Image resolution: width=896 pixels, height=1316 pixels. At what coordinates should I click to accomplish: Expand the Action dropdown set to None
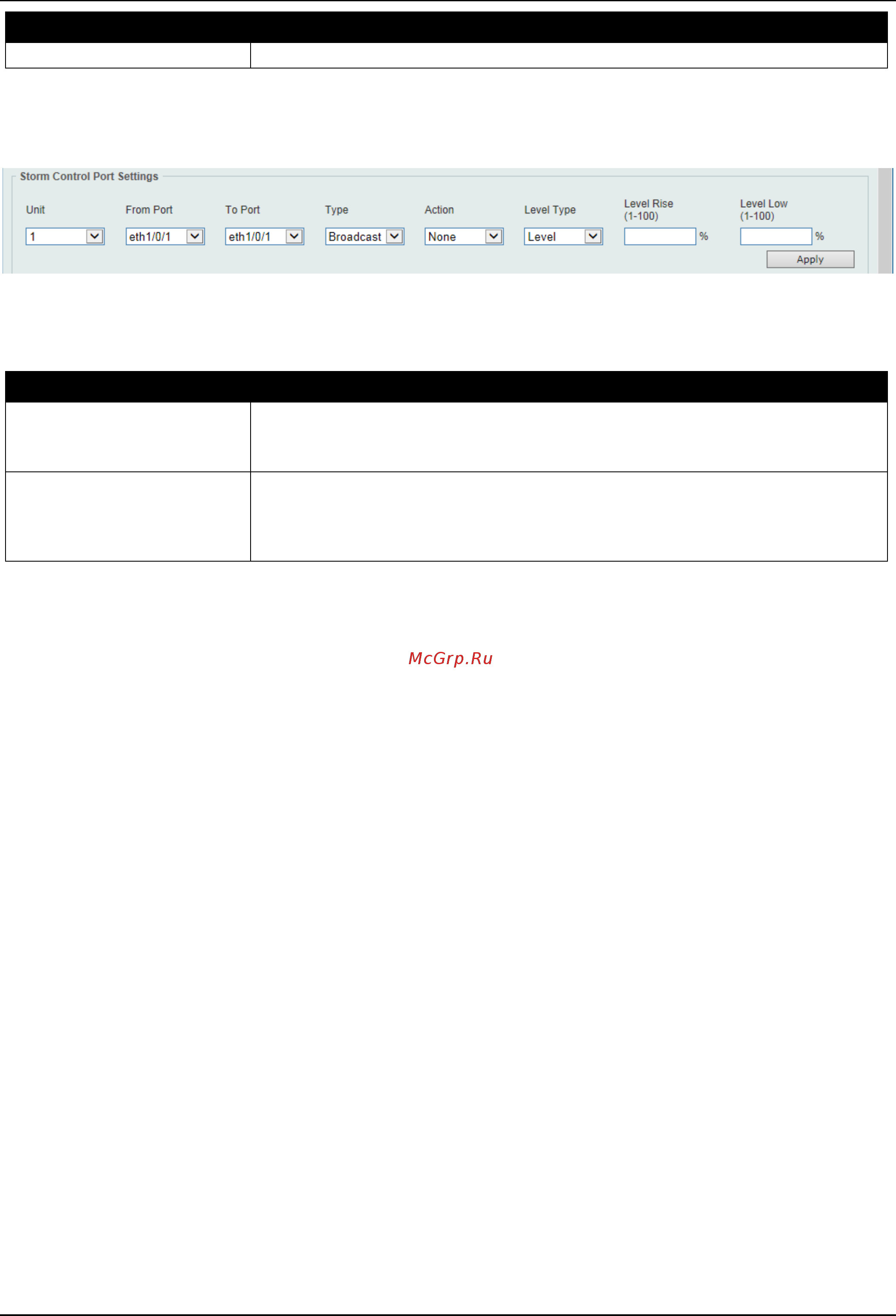[x=464, y=236]
